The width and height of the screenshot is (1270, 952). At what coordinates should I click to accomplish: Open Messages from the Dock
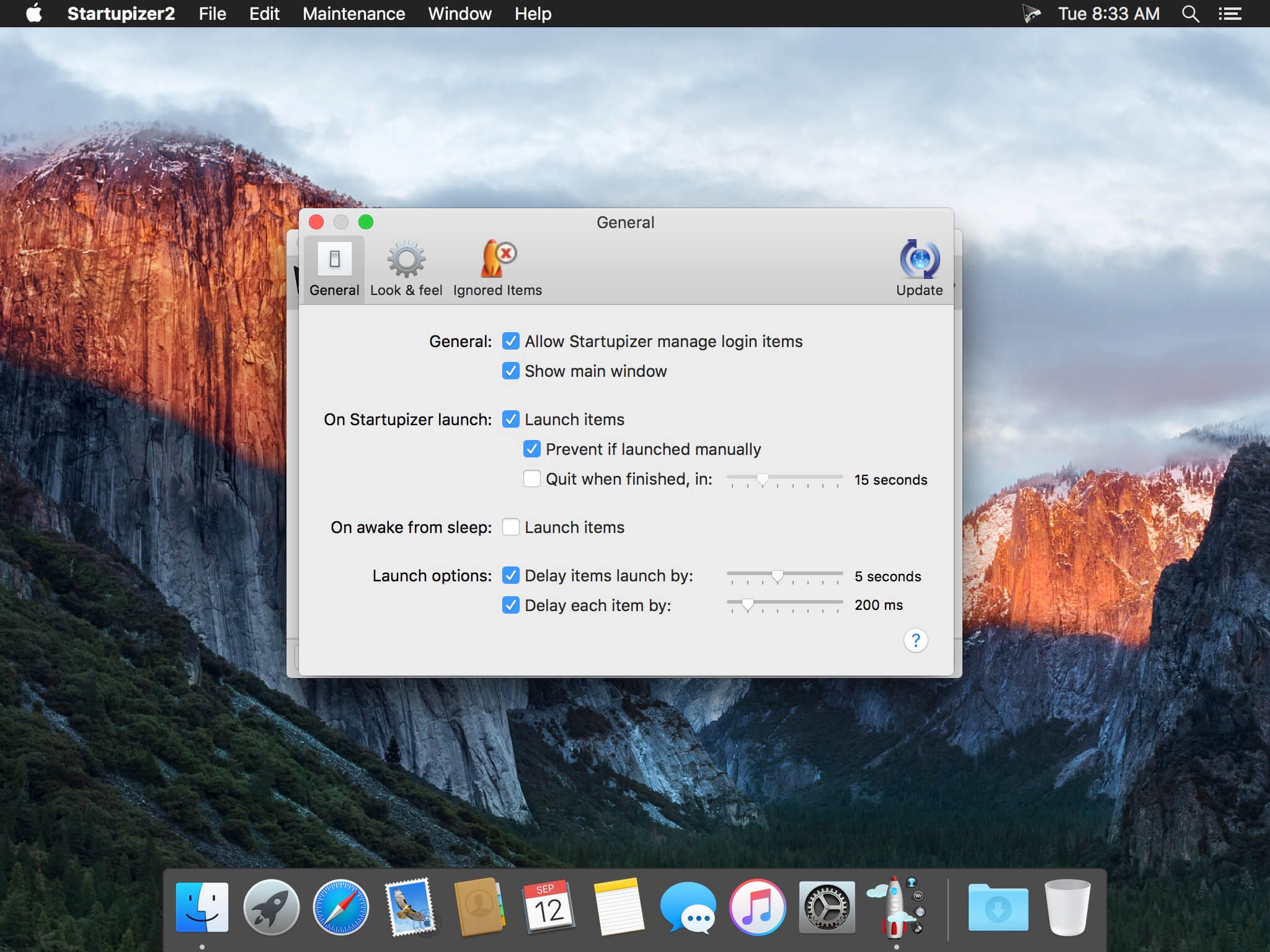point(688,907)
